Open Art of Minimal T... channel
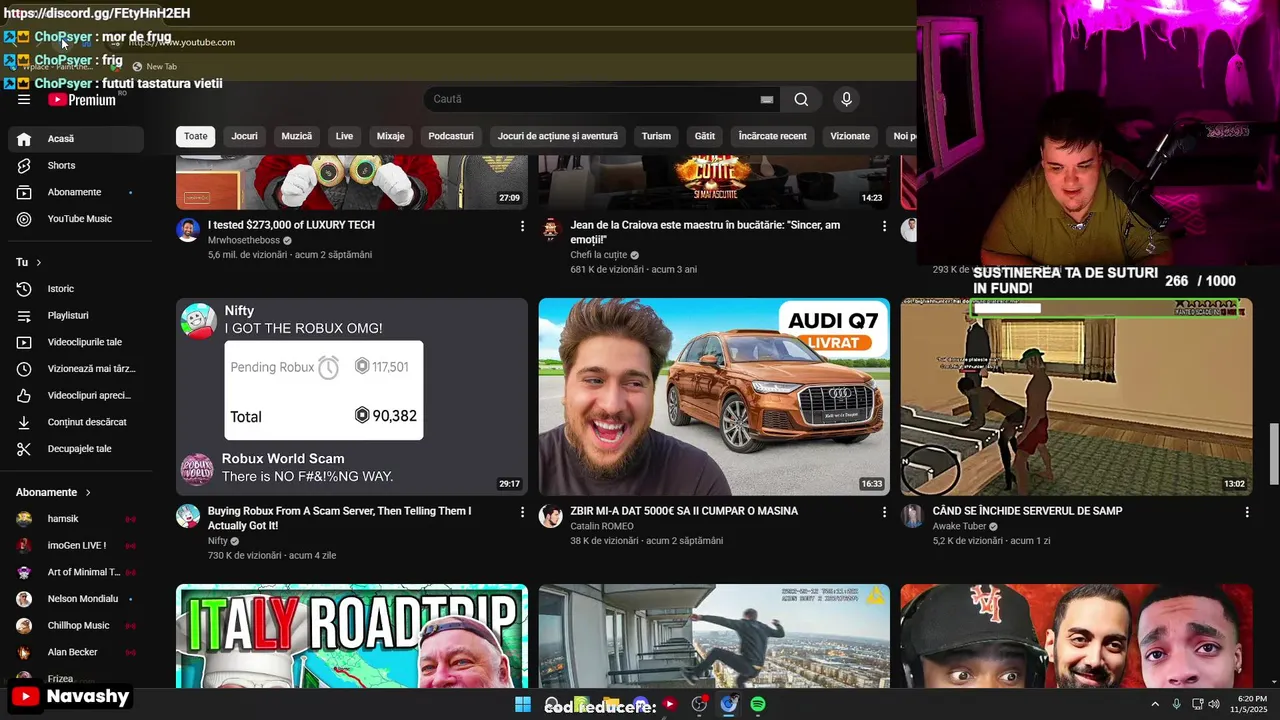The image size is (1280, 720). [x=76, y=572]
